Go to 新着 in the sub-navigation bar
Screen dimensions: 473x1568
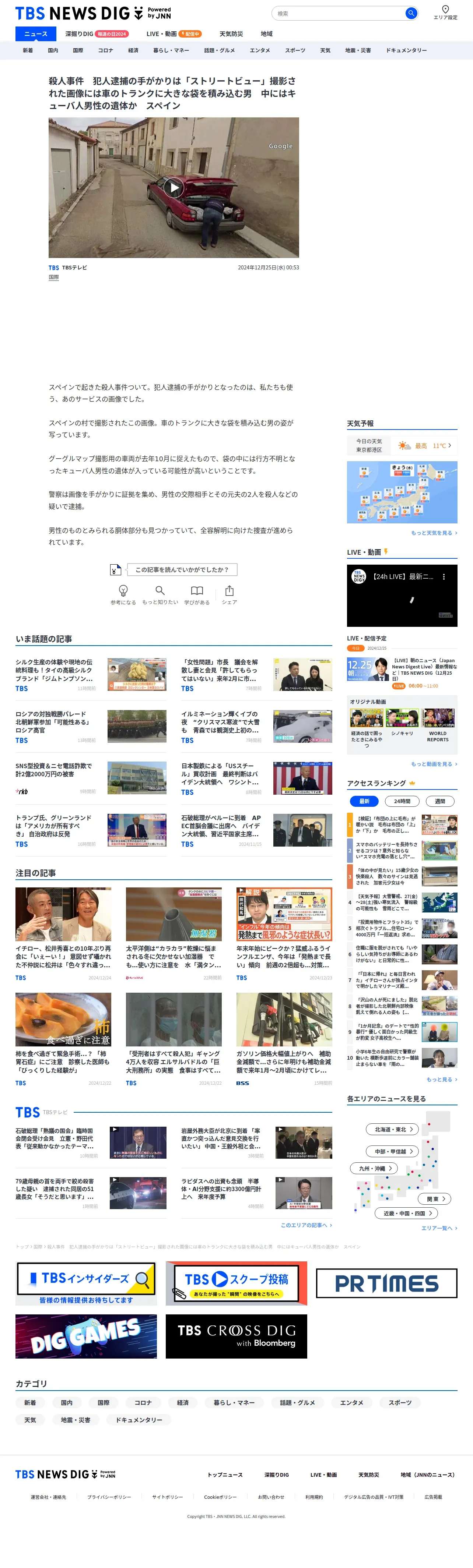28,50
